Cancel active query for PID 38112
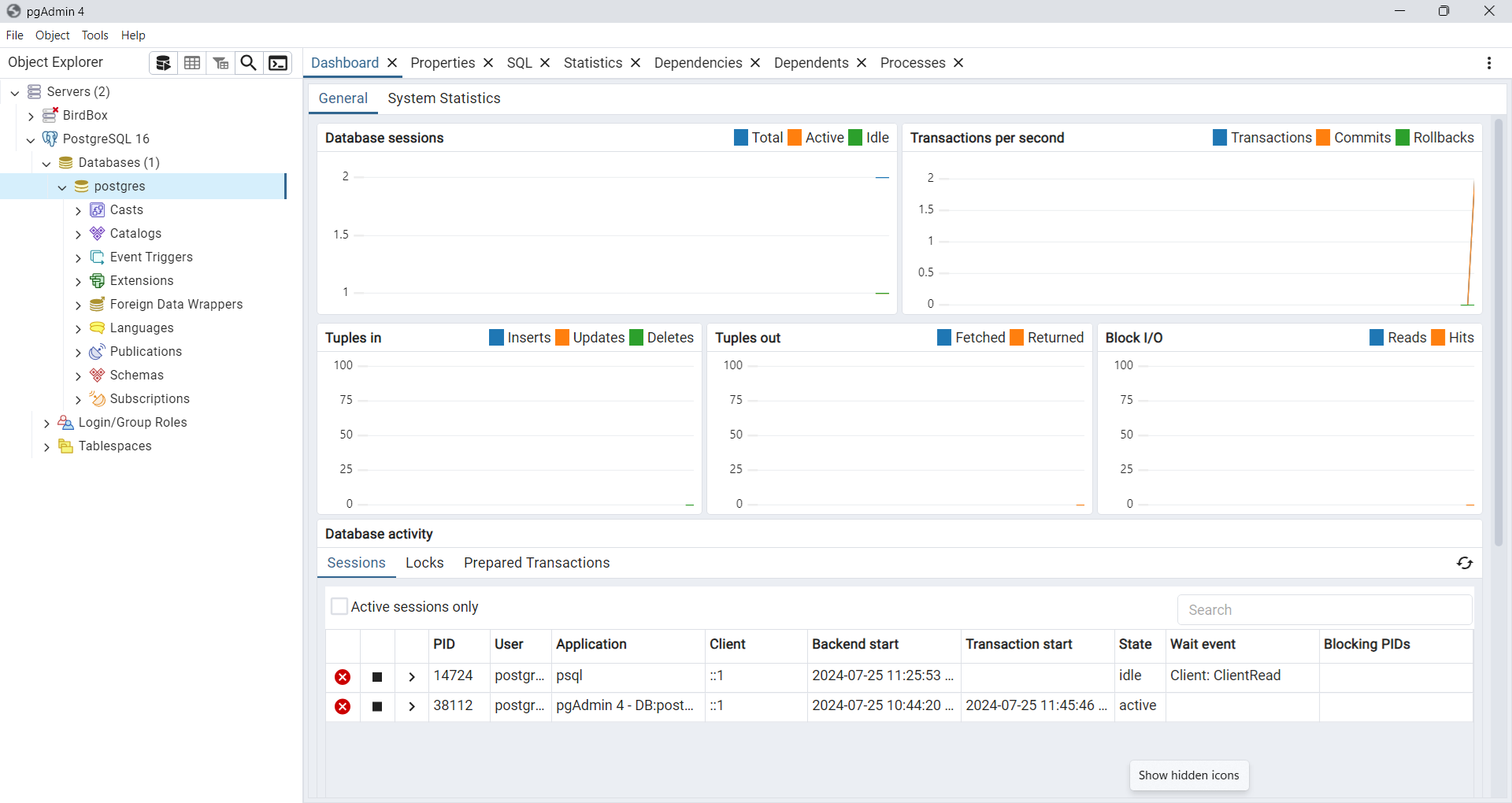1512x803 pixels. point(377,707)
